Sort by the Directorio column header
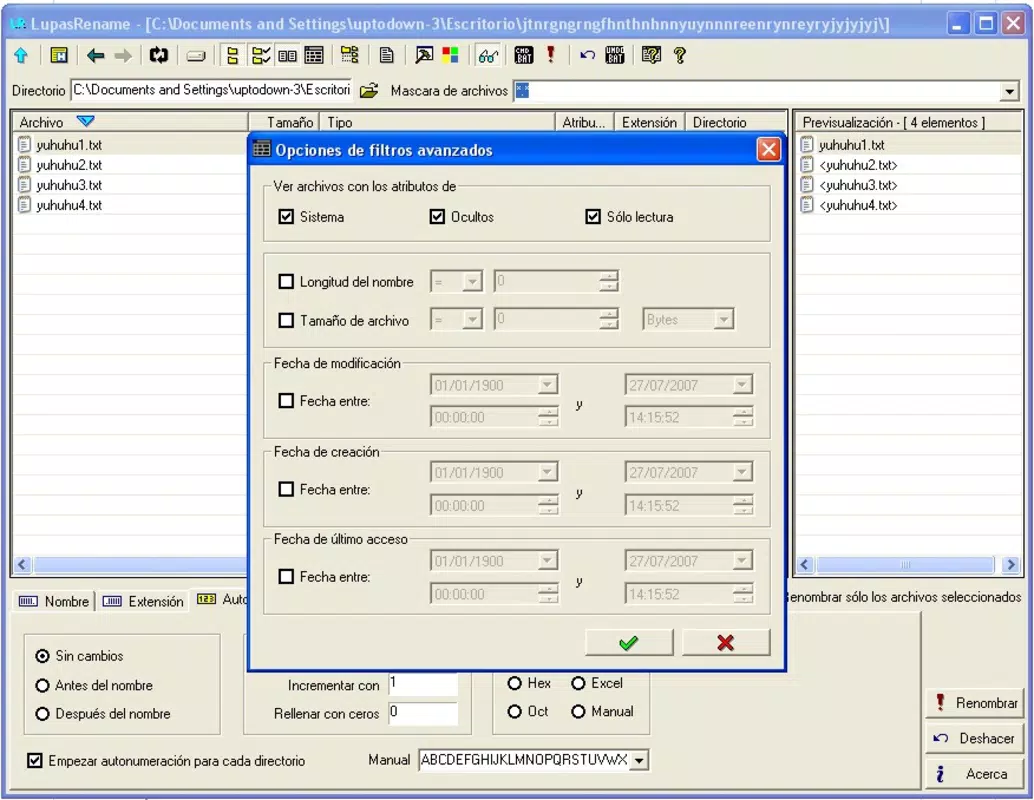Image resolution: width=1034 pixels, height=800 pixels. 735,122
